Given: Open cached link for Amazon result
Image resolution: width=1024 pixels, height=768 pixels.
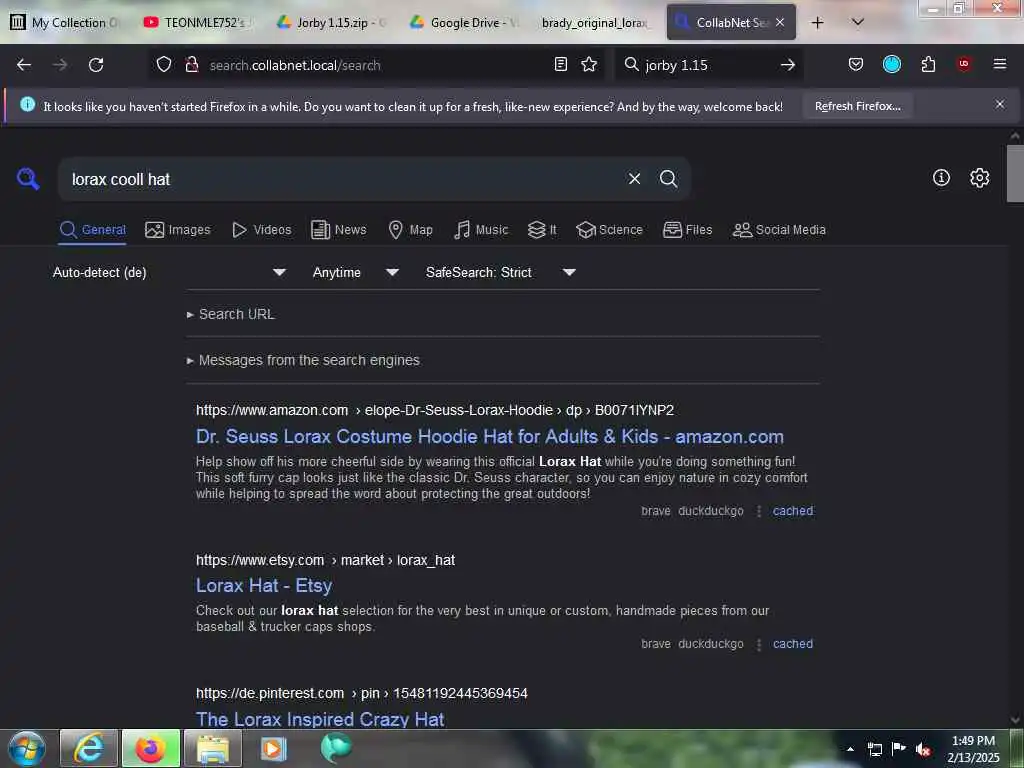Looking at the screenshot, I should click(793, 511).
